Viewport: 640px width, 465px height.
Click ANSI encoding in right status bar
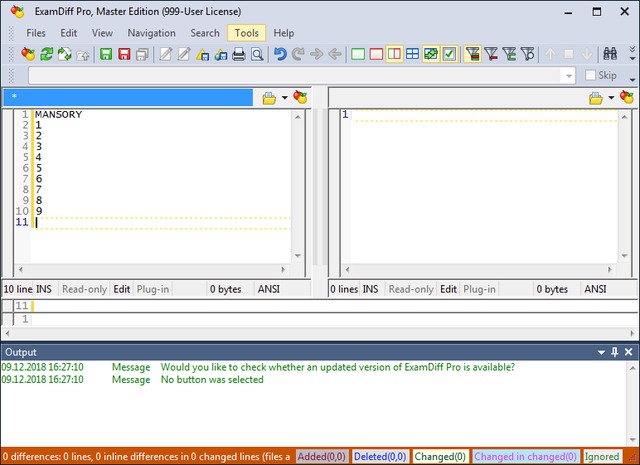595,289
